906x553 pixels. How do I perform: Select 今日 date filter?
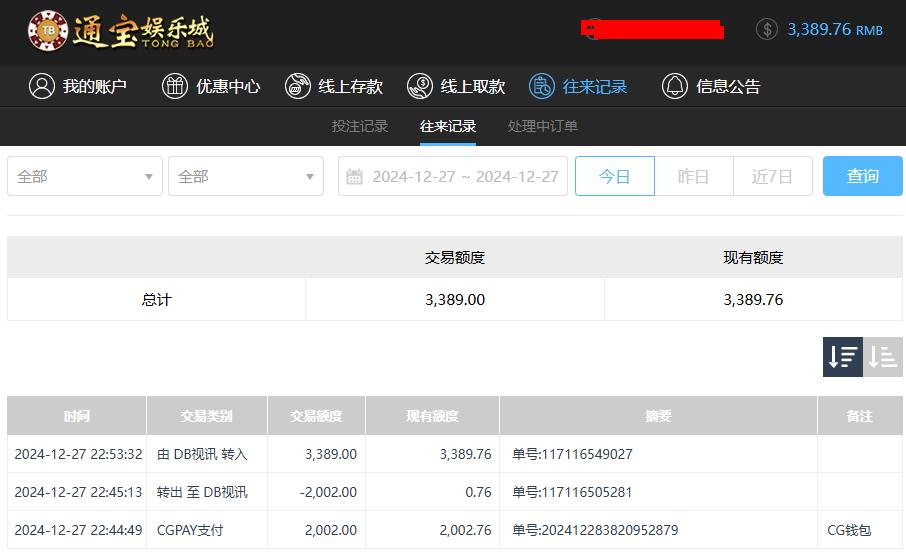[x=615, y=176]
